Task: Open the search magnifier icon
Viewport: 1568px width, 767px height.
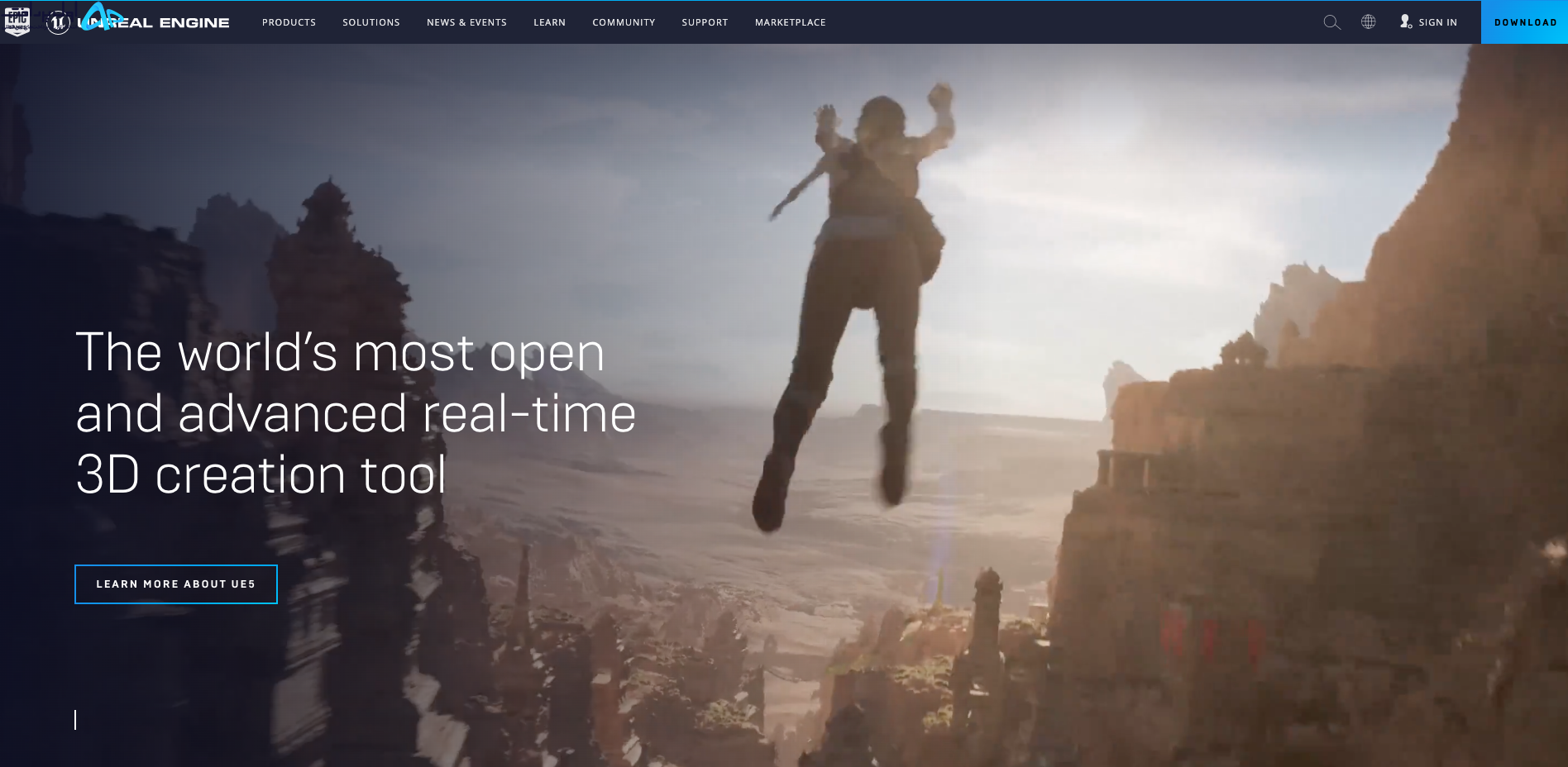Action: [x=1331, y=22]
